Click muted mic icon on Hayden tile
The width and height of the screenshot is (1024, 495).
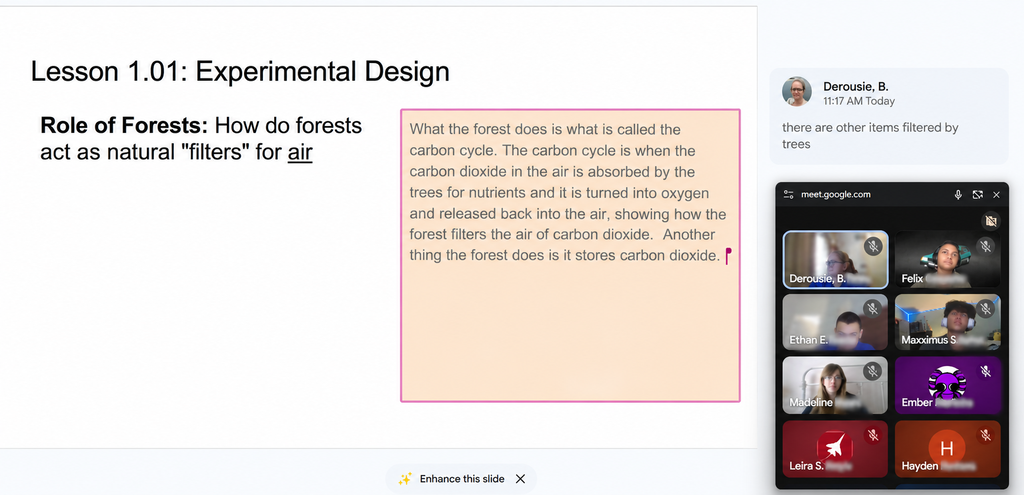[985, 435]
